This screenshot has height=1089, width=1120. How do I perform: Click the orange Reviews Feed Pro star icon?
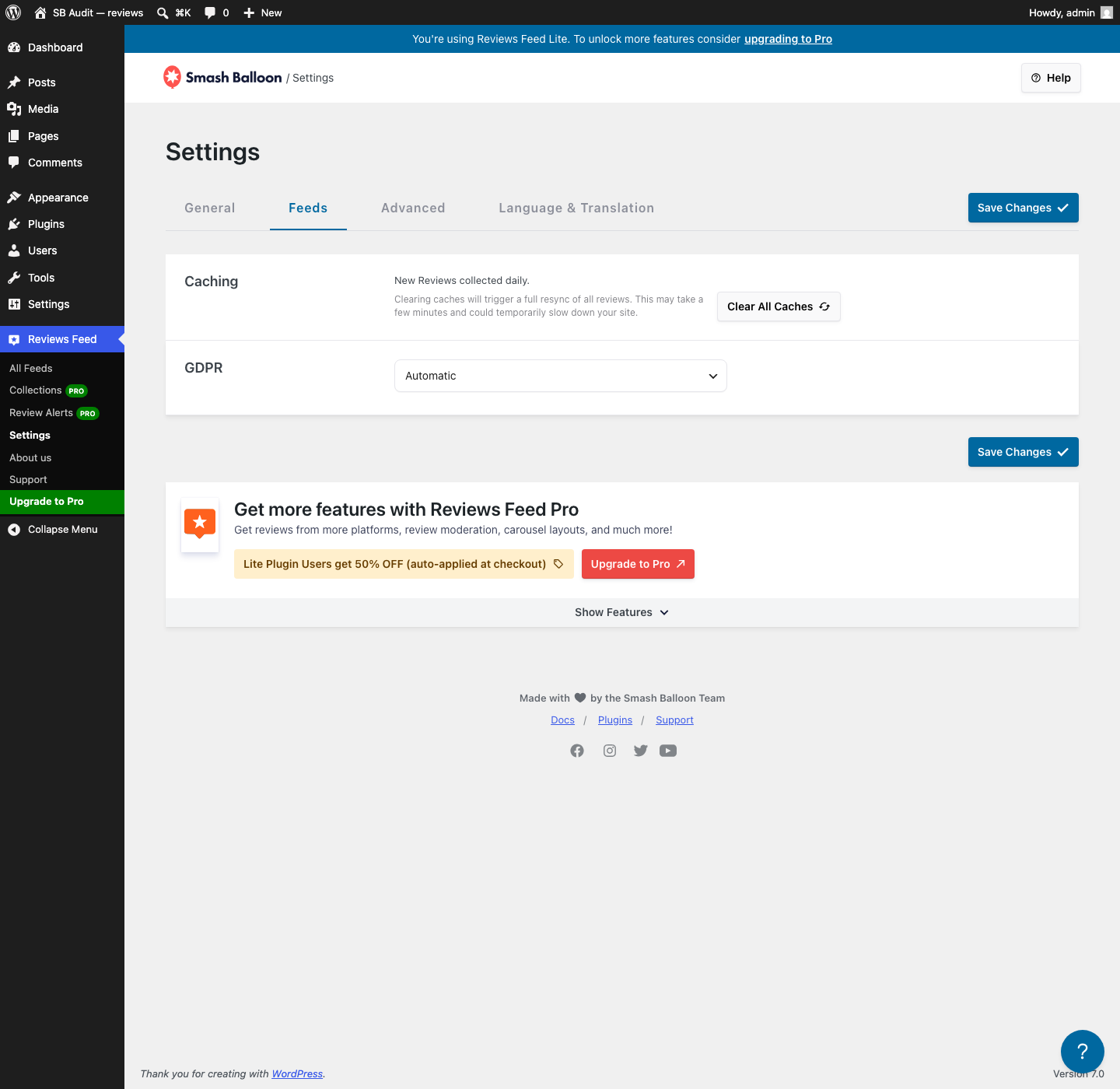tap(200, 524)
